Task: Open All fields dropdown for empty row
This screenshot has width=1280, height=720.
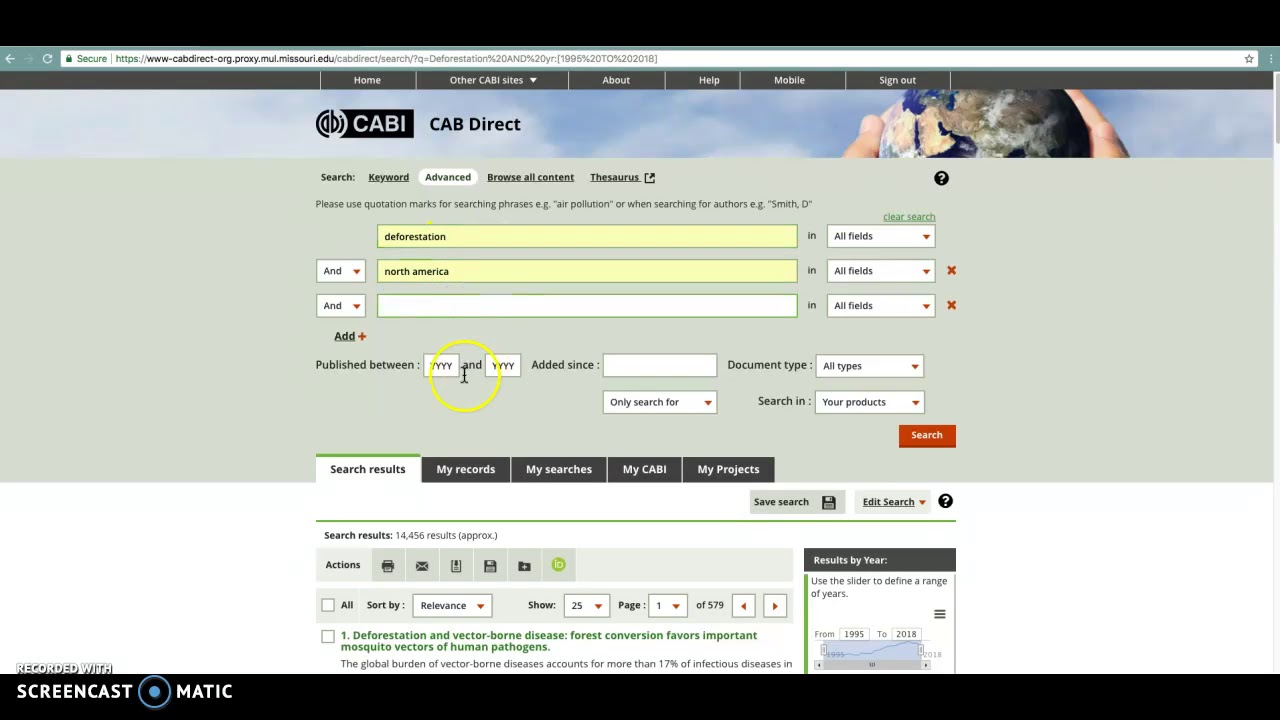Action: pos(881,306)
